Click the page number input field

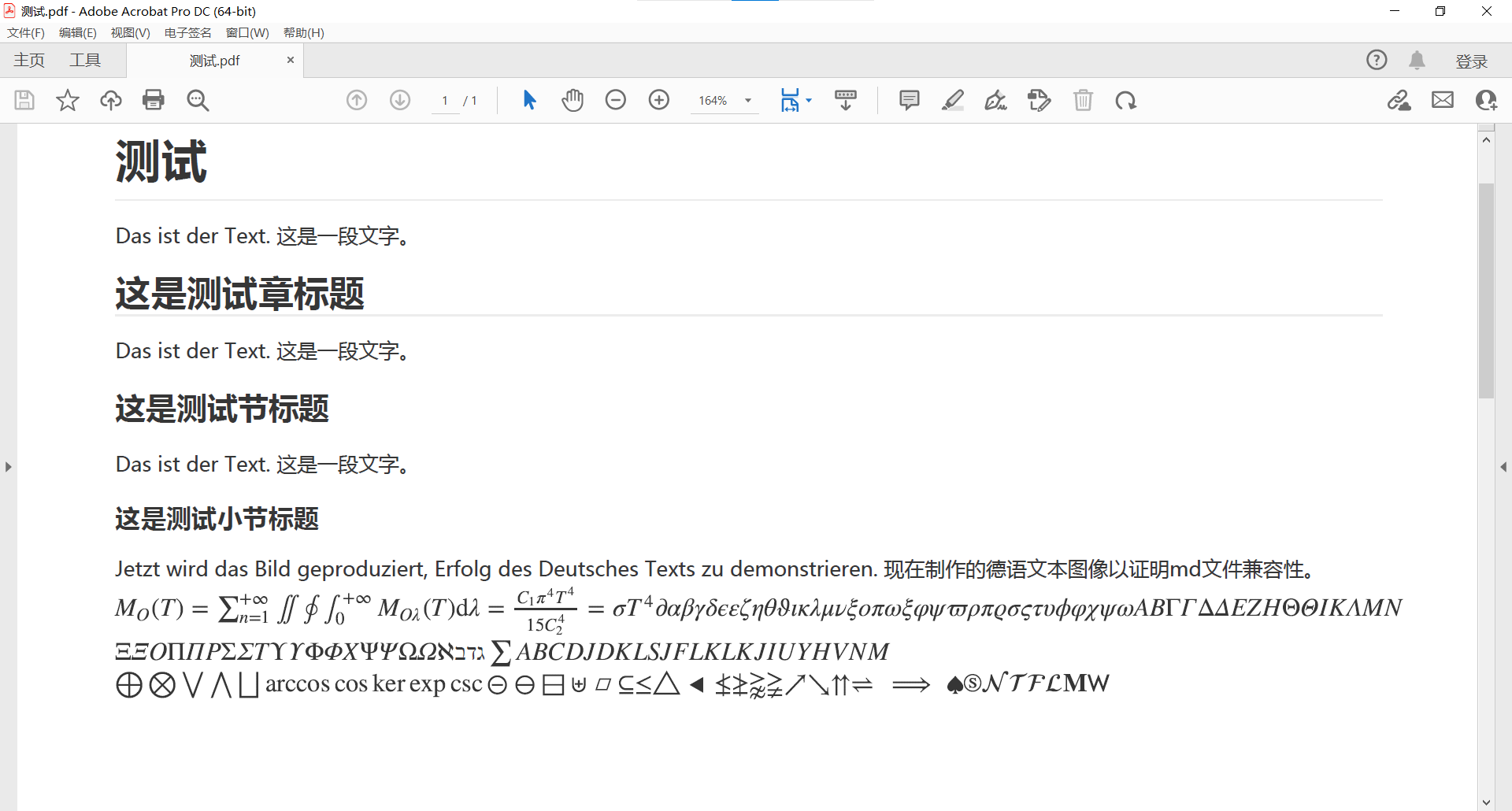(x=445, y=100)
